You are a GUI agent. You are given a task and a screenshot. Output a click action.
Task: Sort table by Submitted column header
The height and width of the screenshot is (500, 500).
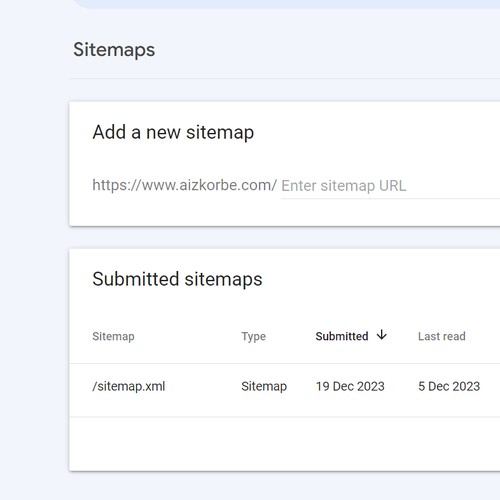pos(342,336)
